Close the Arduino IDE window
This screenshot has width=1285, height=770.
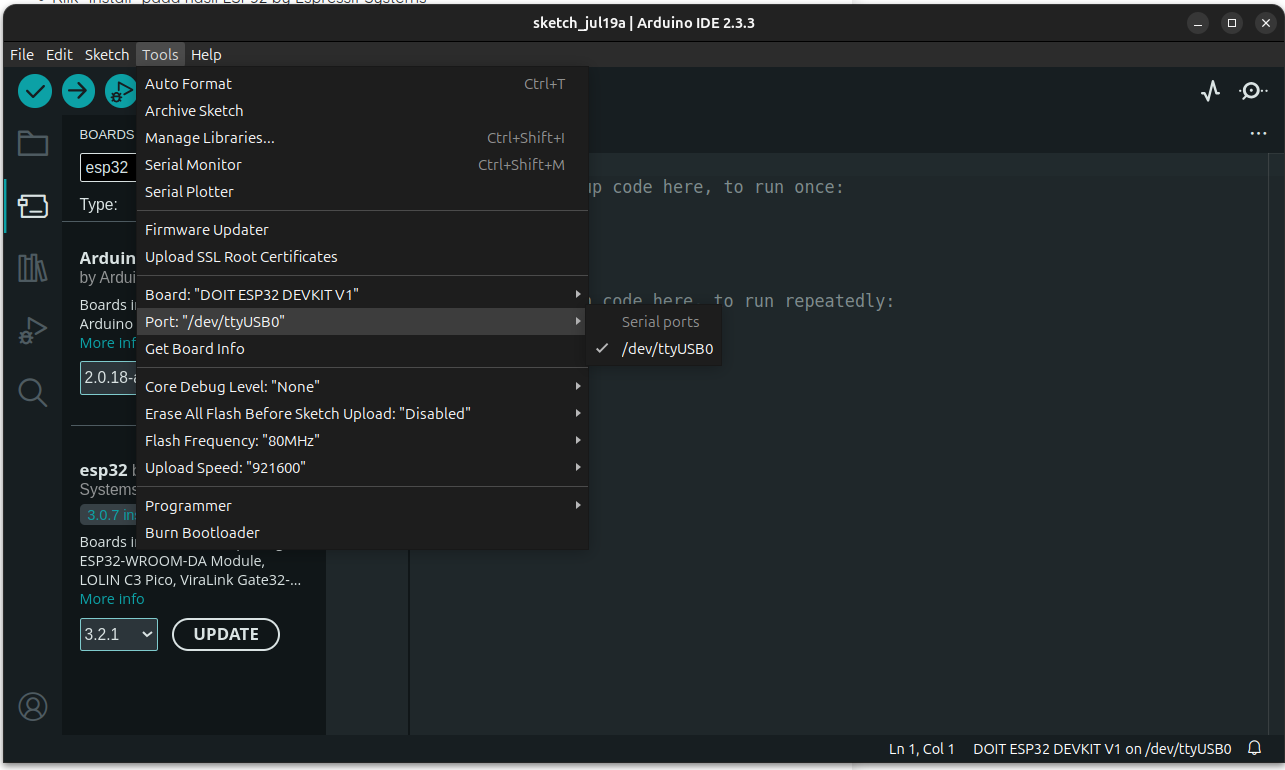[x=1264, y=22]
